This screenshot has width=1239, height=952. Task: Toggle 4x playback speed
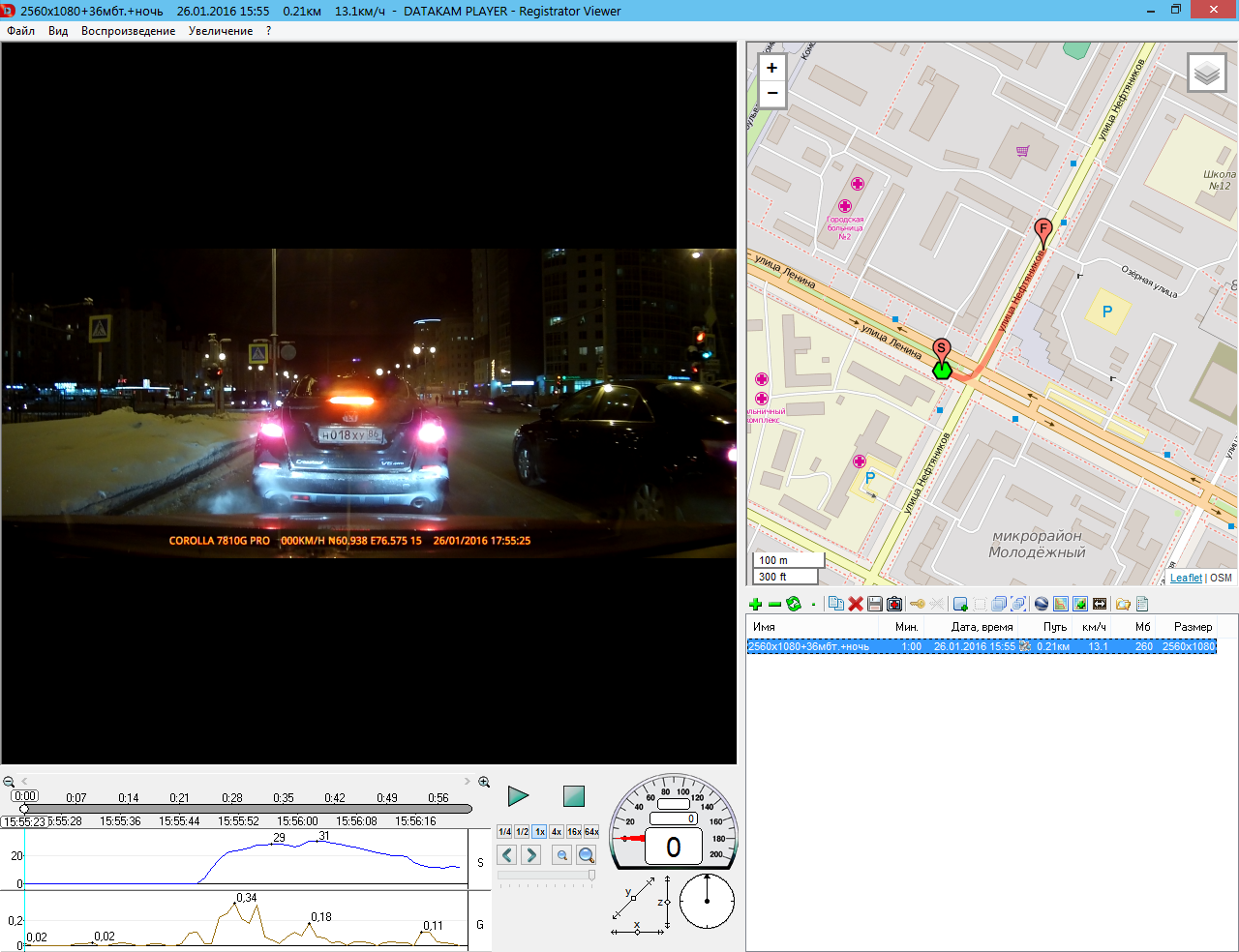coord(557,832)
